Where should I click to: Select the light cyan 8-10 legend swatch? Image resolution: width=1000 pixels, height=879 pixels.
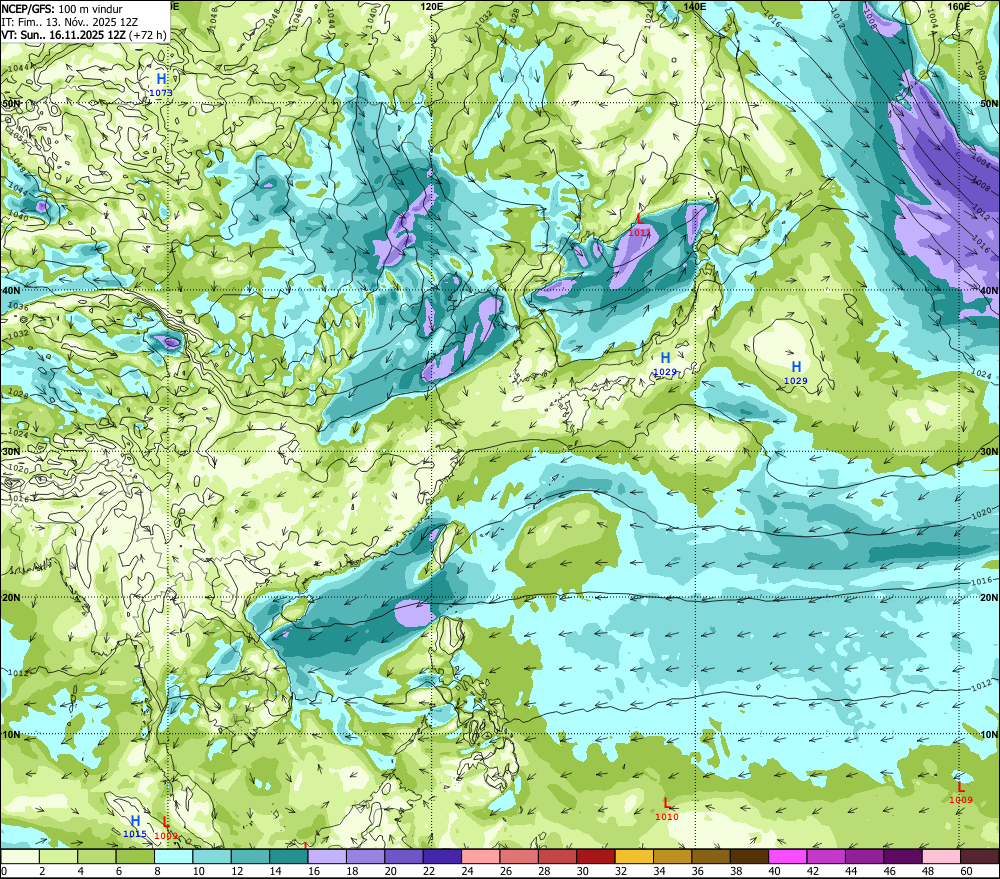pos(173,856)
